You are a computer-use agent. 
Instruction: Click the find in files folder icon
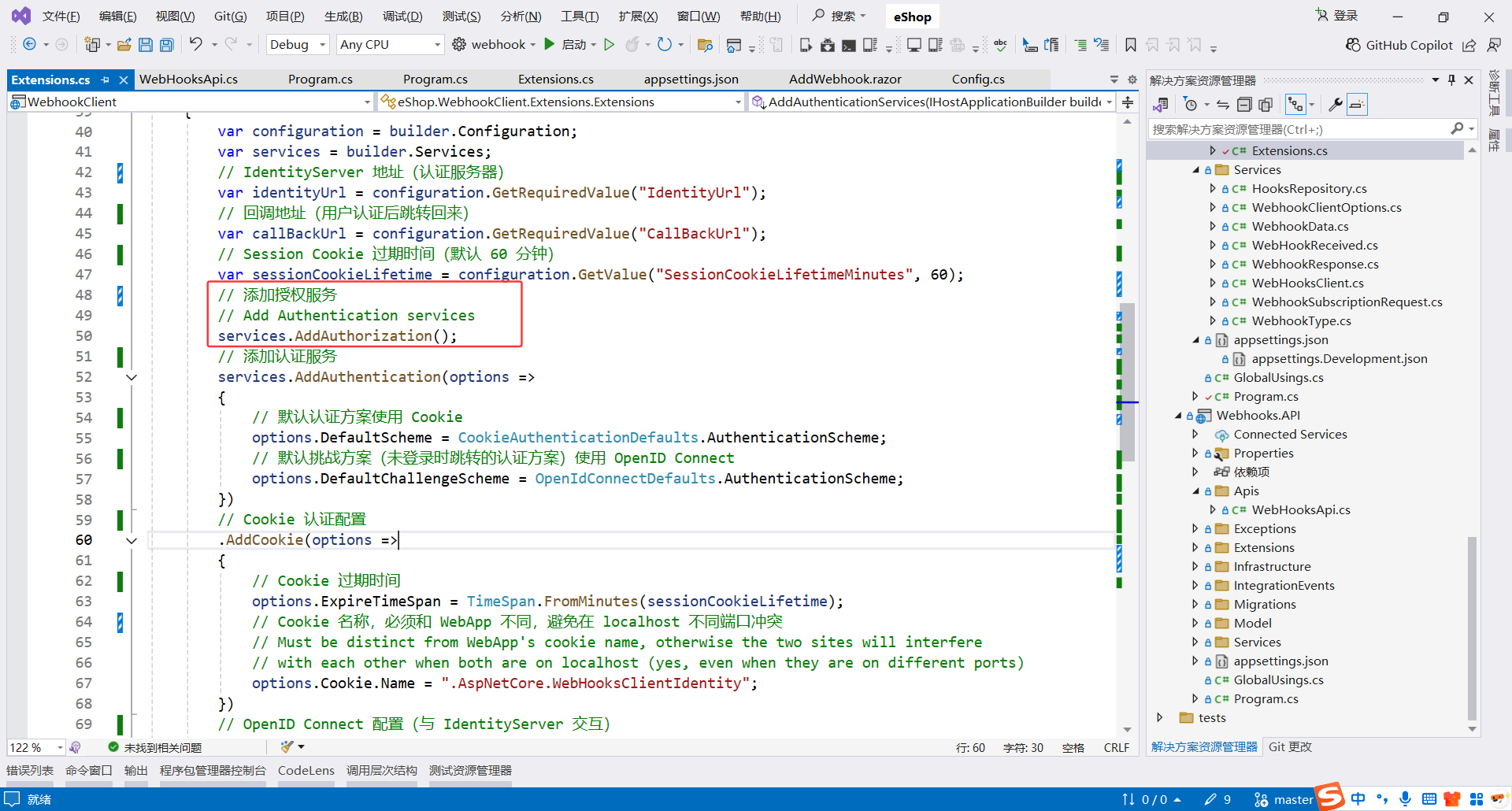click(x=705, y=45)
